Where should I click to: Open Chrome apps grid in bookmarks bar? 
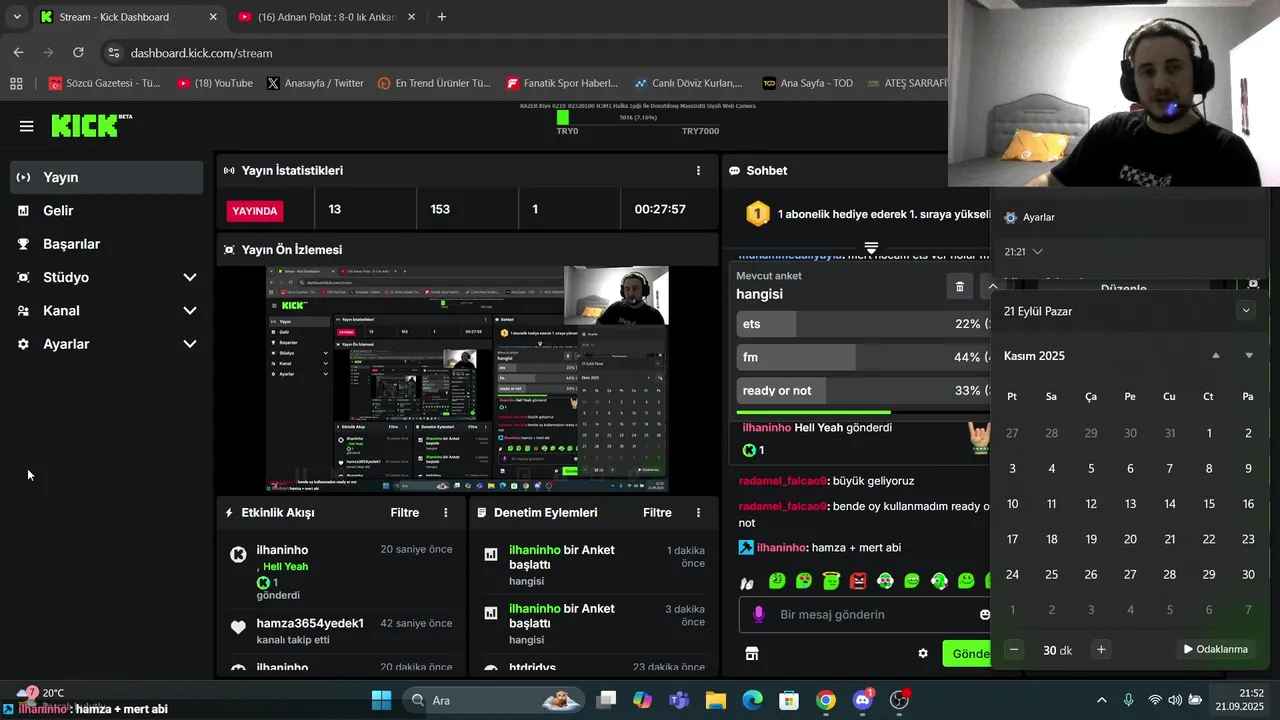tap(16, 83)
